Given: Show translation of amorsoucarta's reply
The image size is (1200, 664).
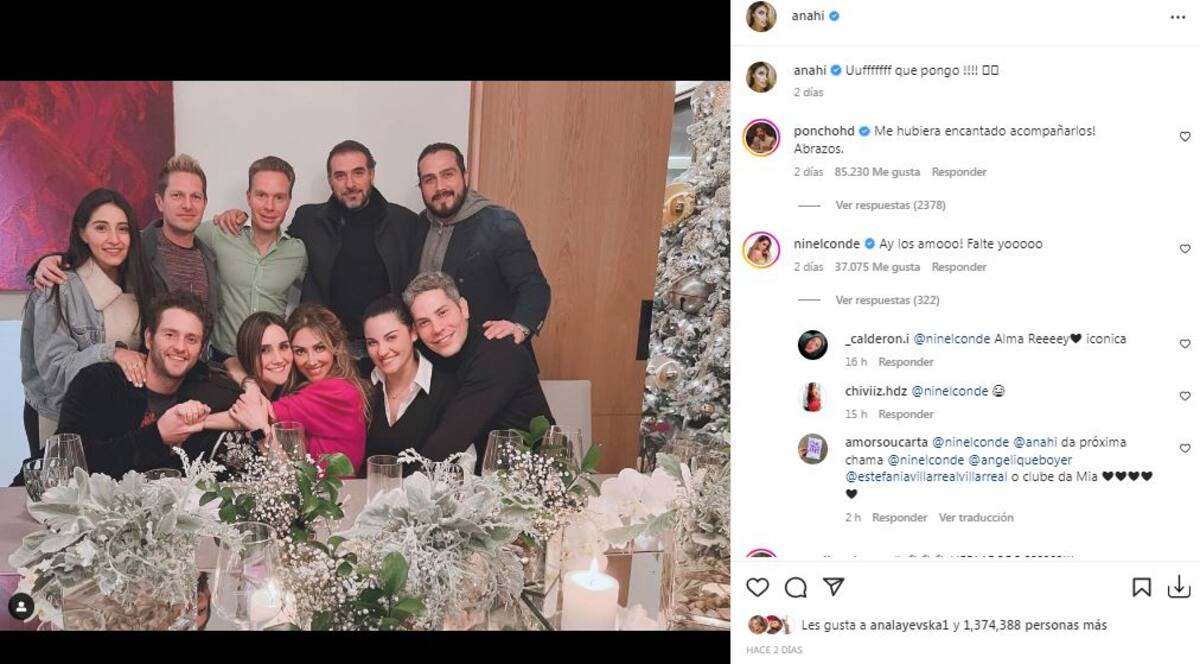Looking at the screenshot, I should [976, 518].
